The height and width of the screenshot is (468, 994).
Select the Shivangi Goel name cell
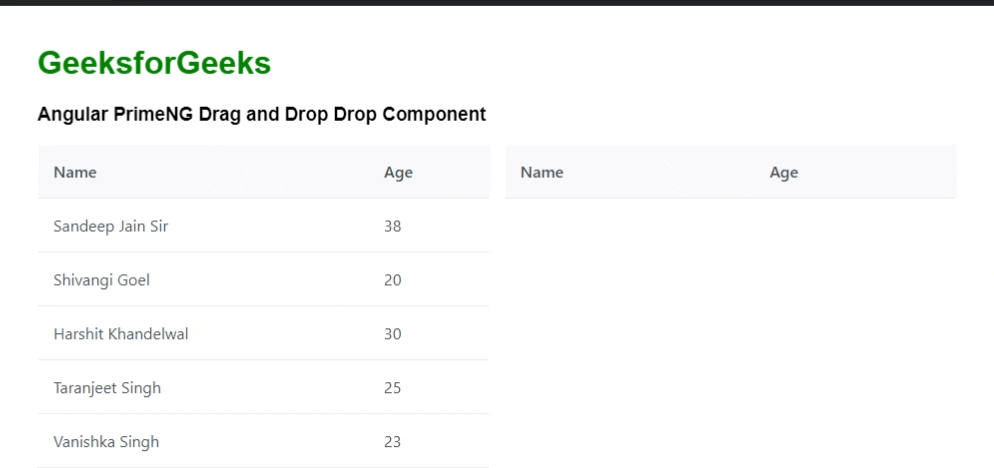point(101,280)
